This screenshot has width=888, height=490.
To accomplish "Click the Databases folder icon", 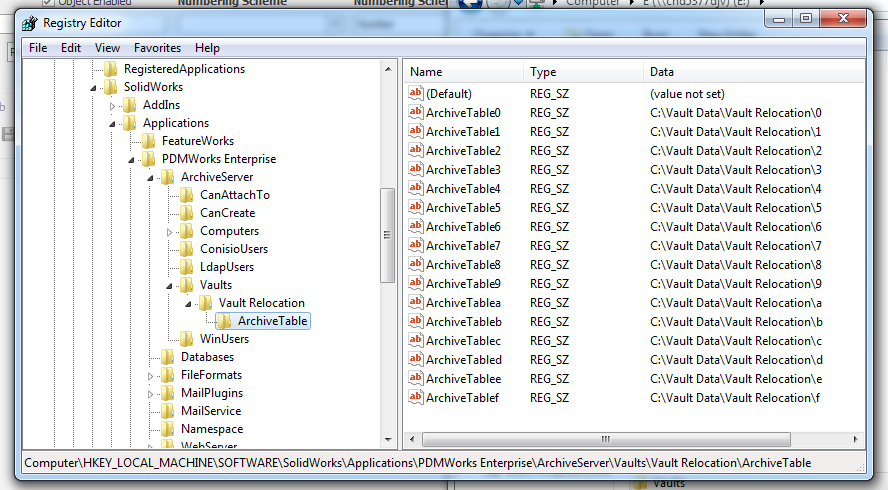I will coord(168,357).
